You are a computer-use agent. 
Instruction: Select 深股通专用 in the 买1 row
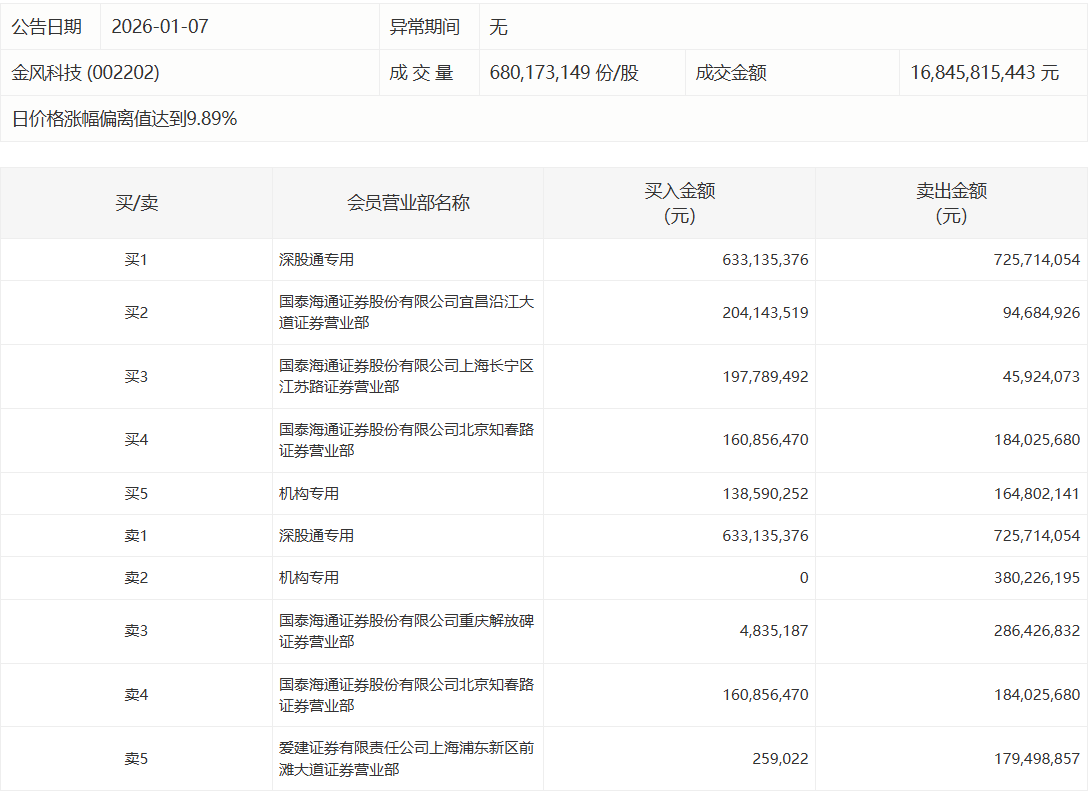(x=317, y=260)
